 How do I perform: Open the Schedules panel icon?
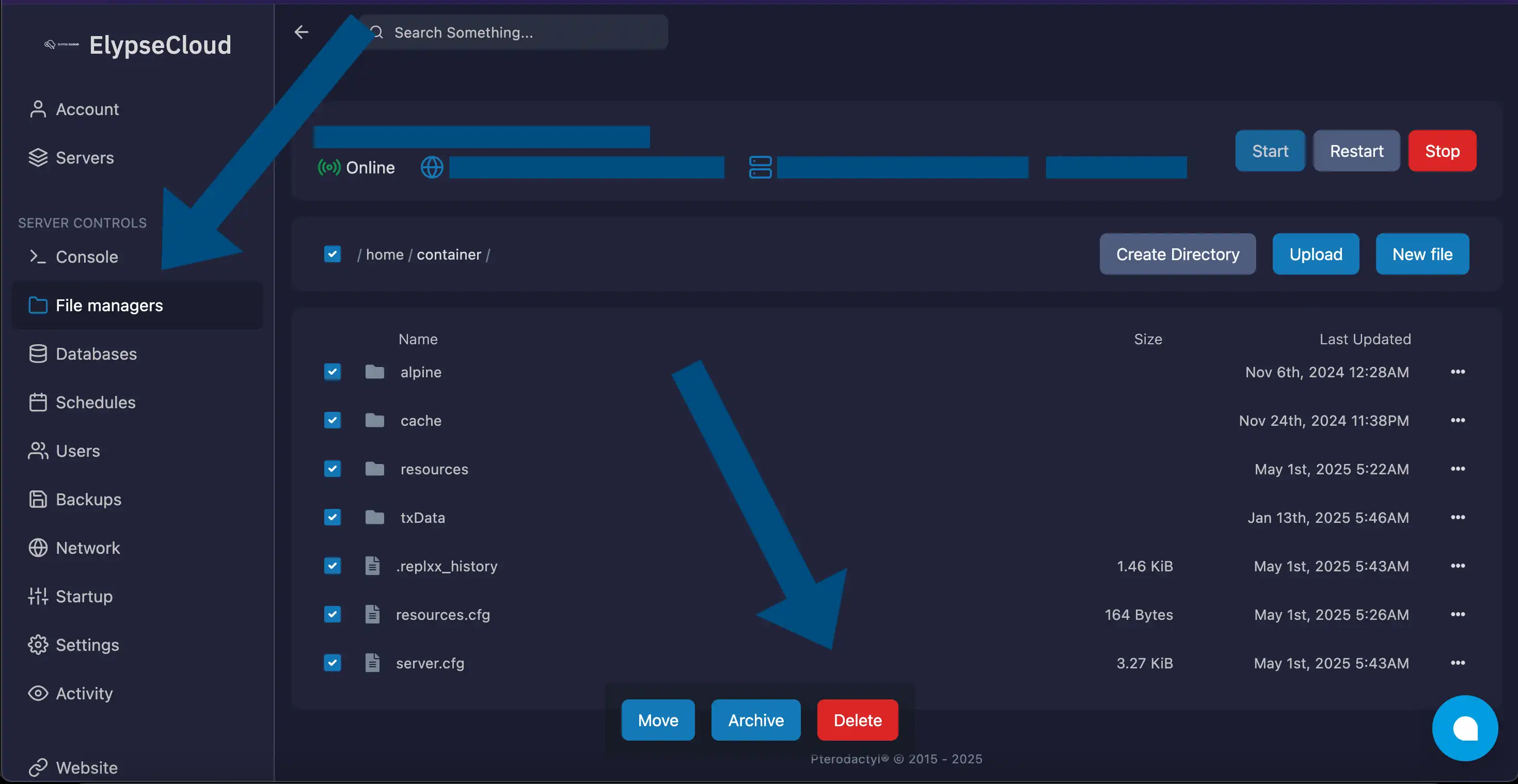(38, 402)
